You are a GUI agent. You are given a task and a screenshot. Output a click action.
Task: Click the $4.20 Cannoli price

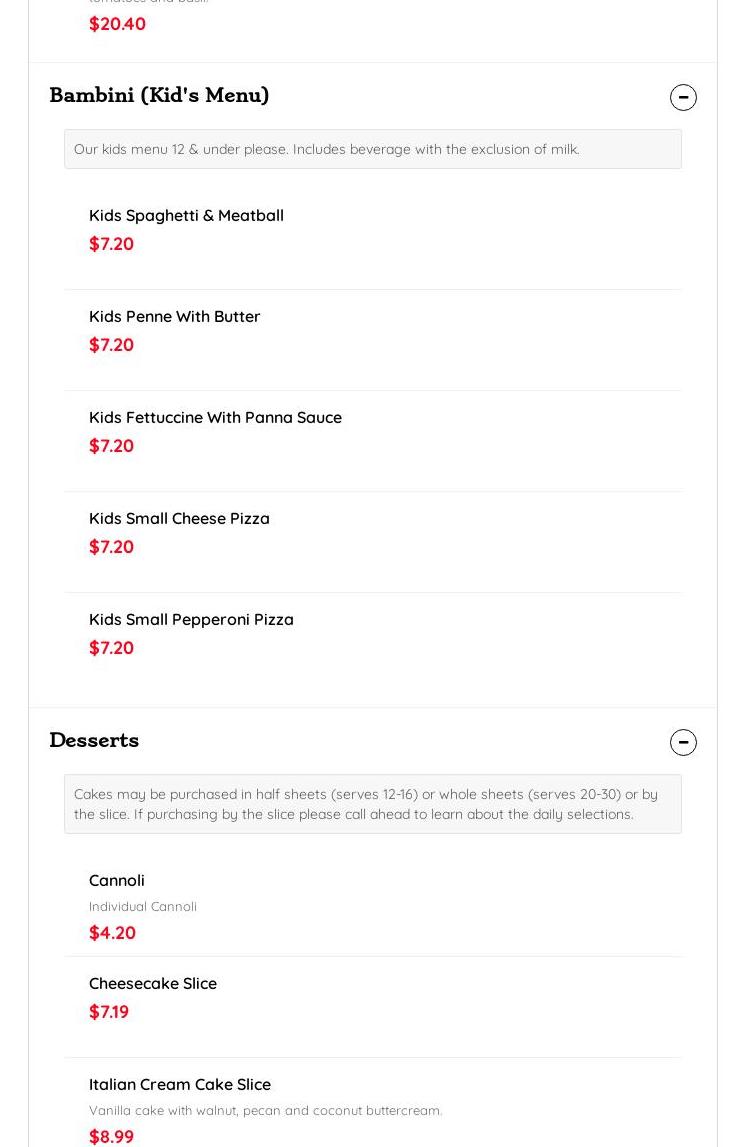pos(112,933)
